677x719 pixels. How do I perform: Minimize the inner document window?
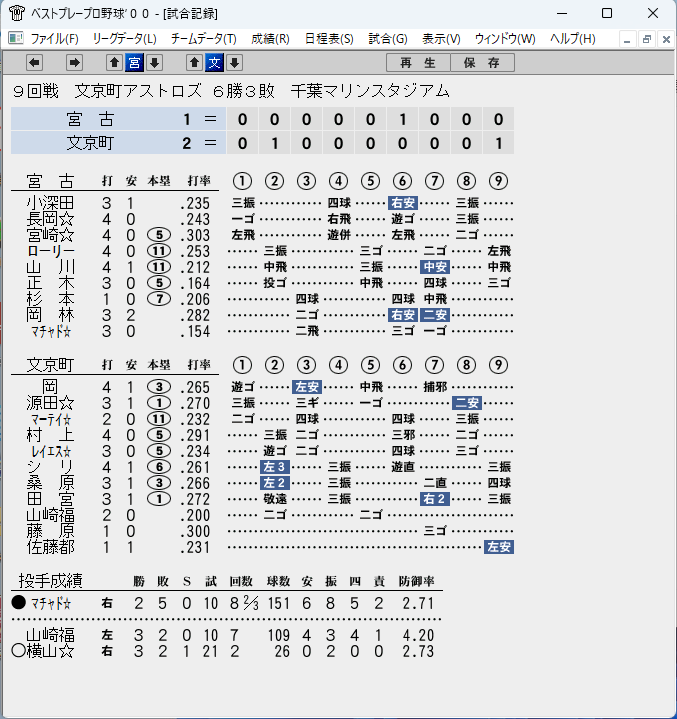(627, 39)
